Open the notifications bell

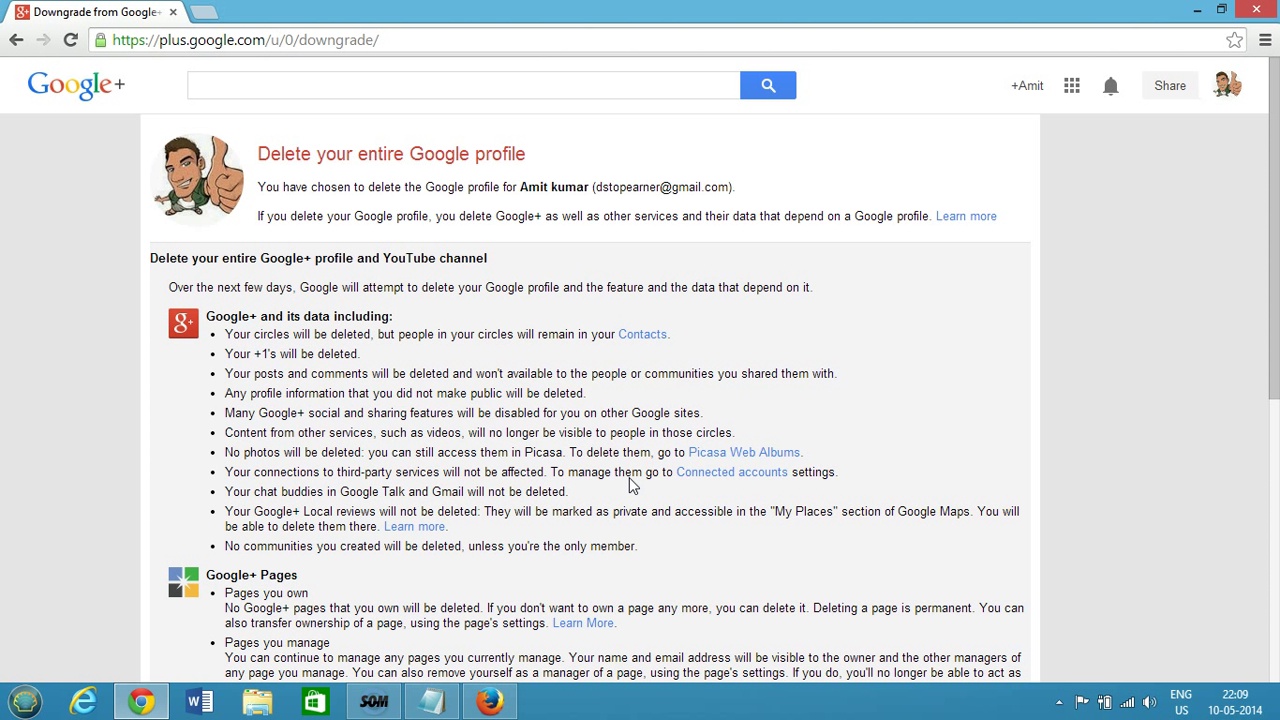(1110, 86)
